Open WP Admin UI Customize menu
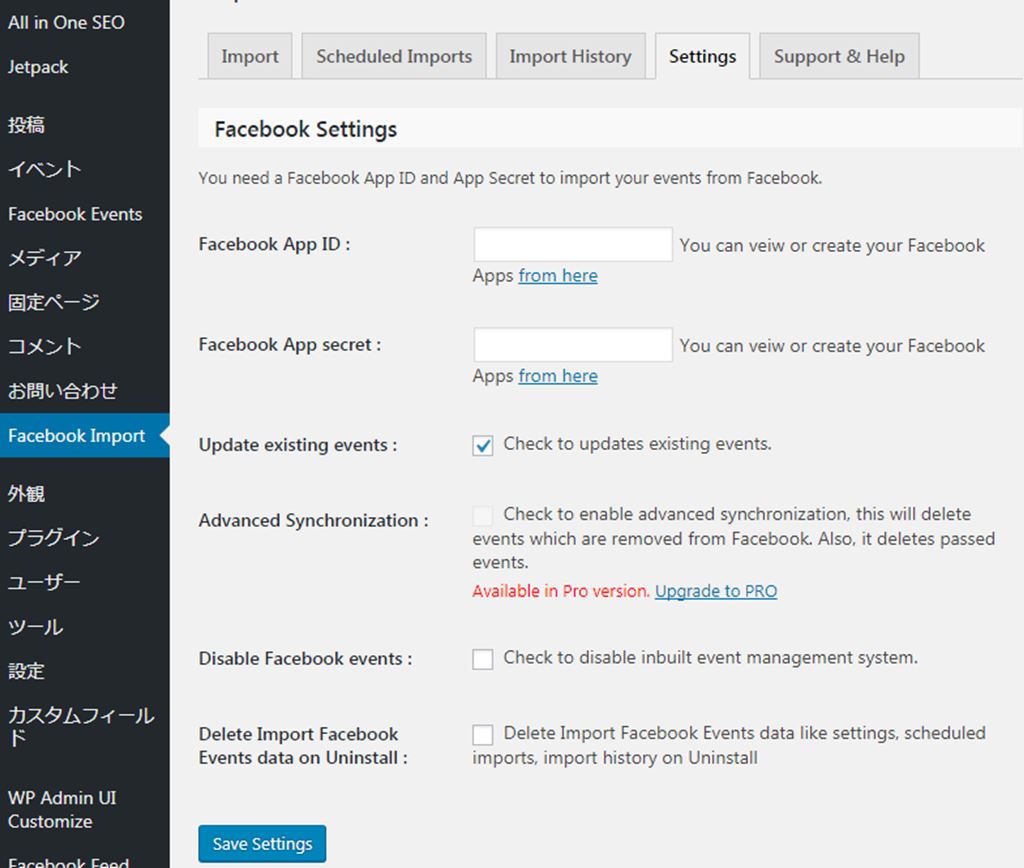Viewport: 1024px width, 868px height. pyautogui.click(x=62, y=809)
